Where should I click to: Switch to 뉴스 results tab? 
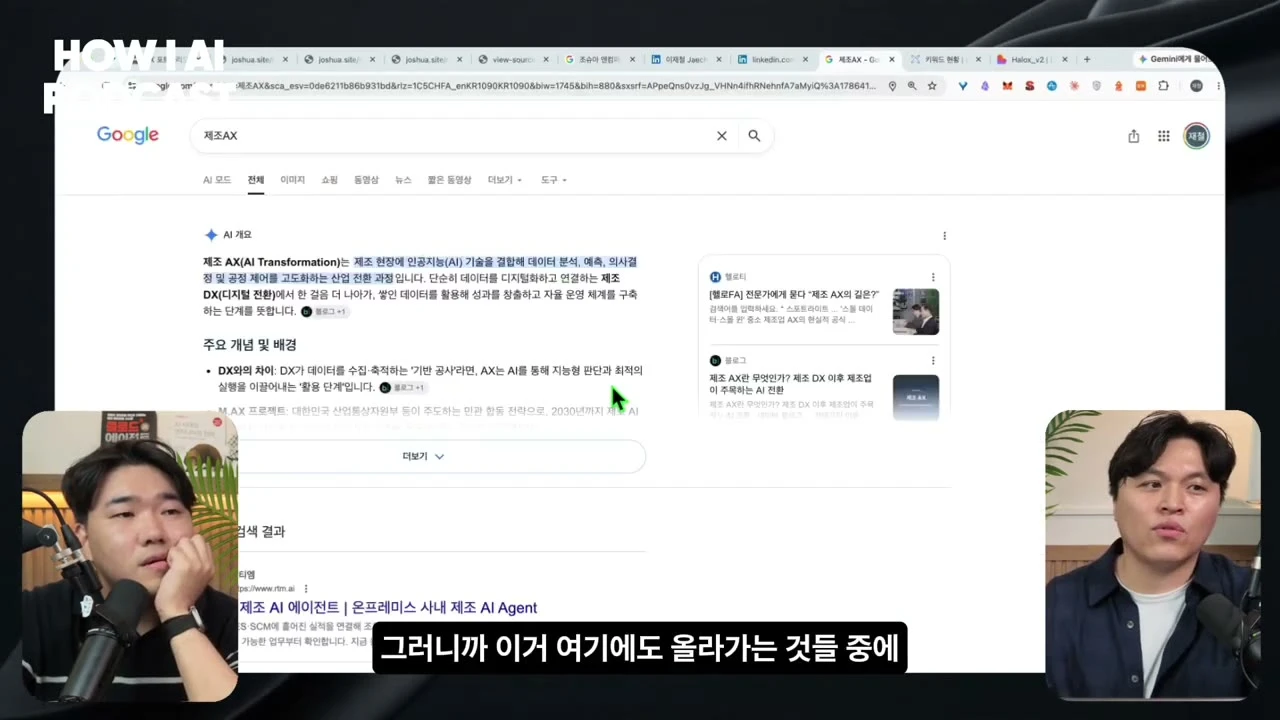tap(403, 180)
